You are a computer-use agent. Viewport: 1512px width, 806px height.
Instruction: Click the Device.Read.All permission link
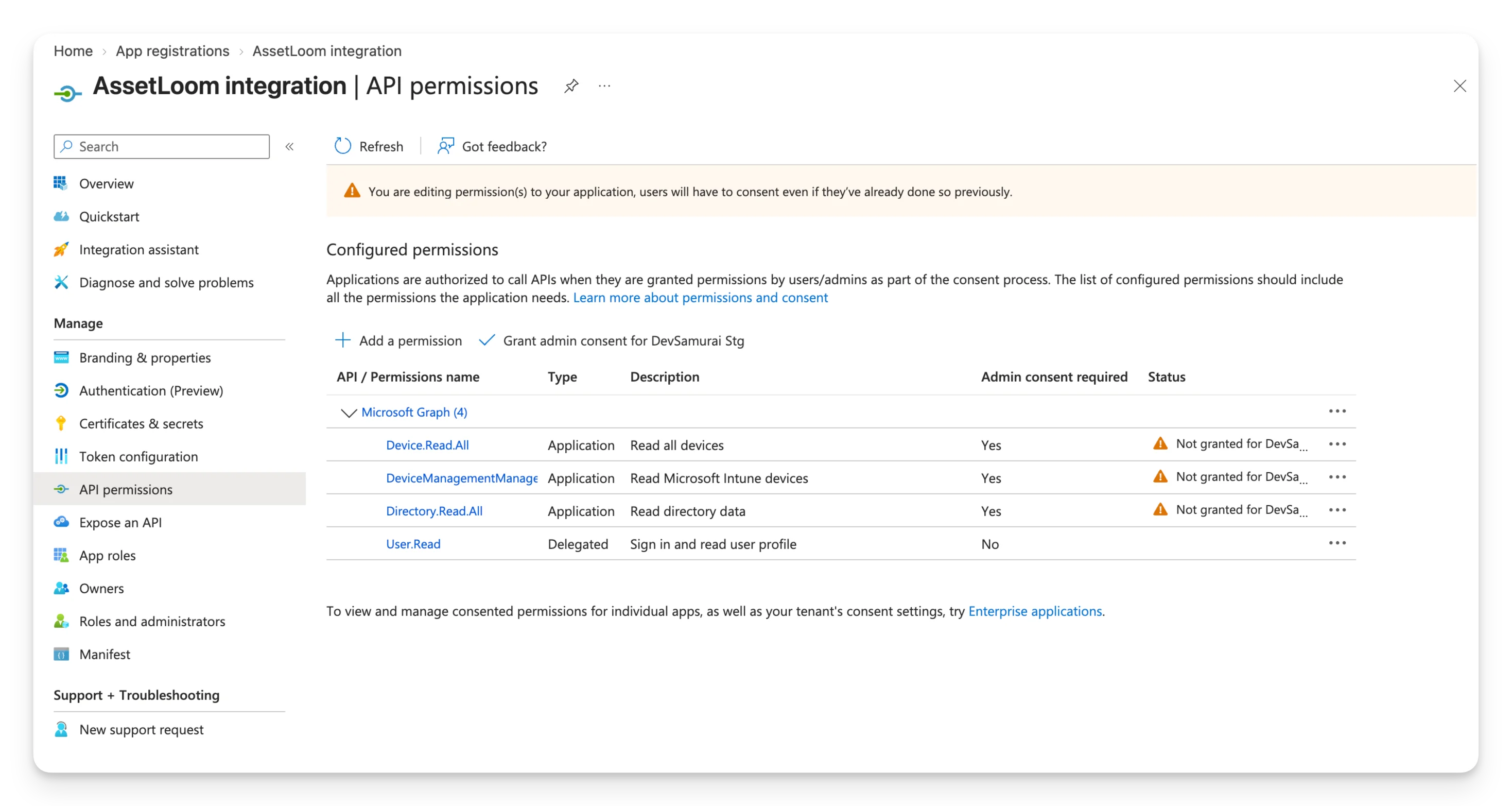point(427,445)
